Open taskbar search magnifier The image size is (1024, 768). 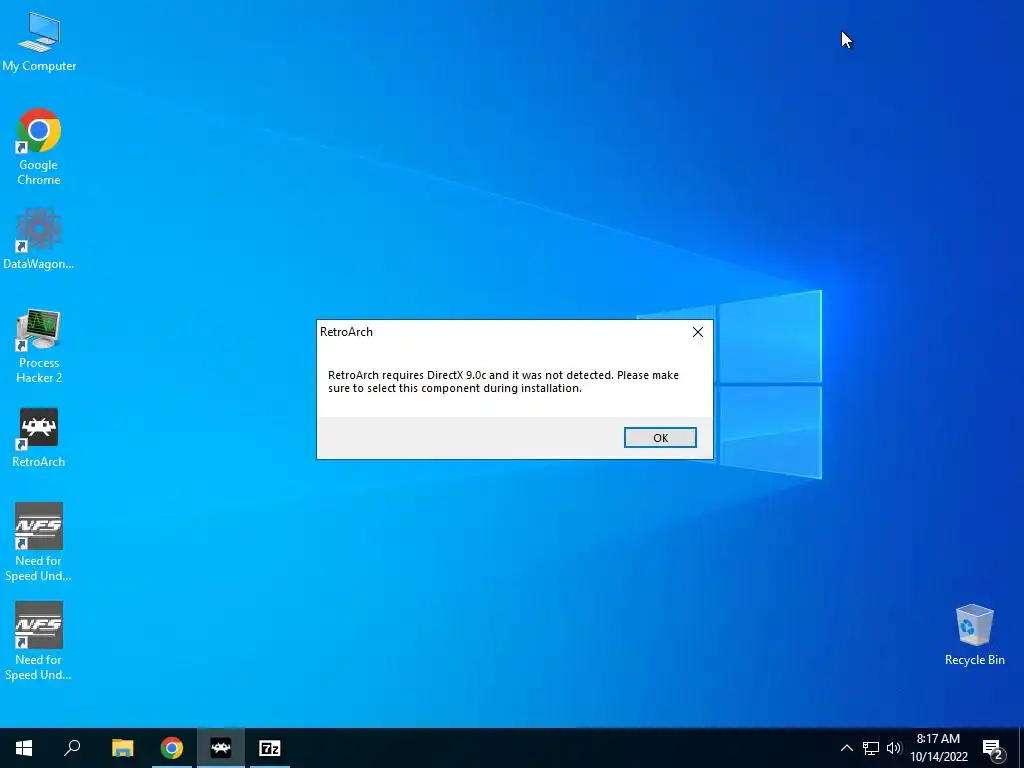point(72,748)
